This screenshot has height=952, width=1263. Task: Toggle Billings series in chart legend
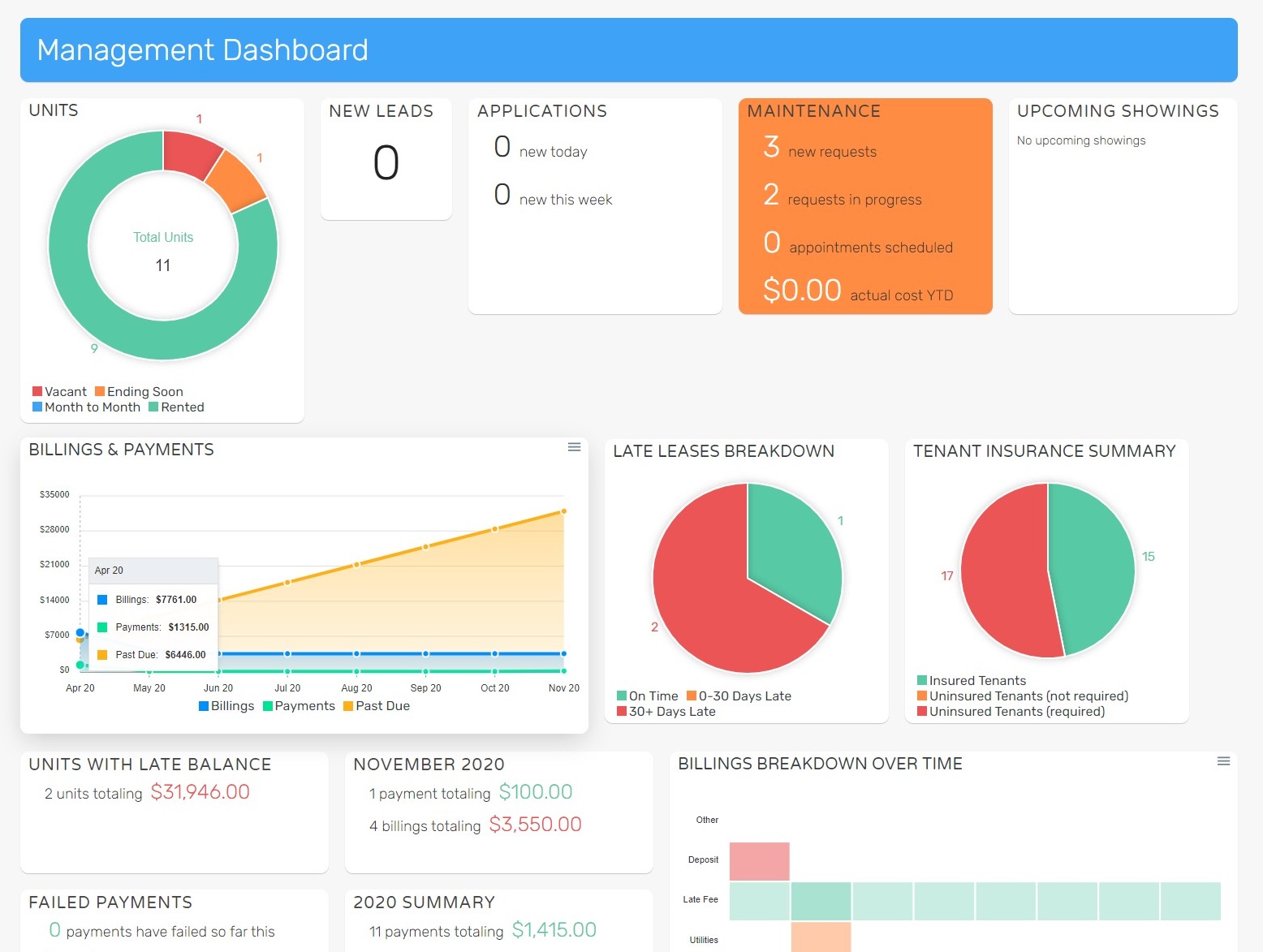(x=226, y=706)
